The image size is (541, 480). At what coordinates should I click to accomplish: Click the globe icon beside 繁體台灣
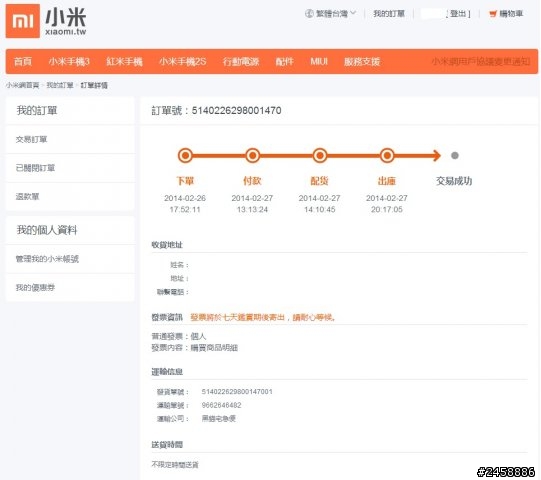pos(309,13)
